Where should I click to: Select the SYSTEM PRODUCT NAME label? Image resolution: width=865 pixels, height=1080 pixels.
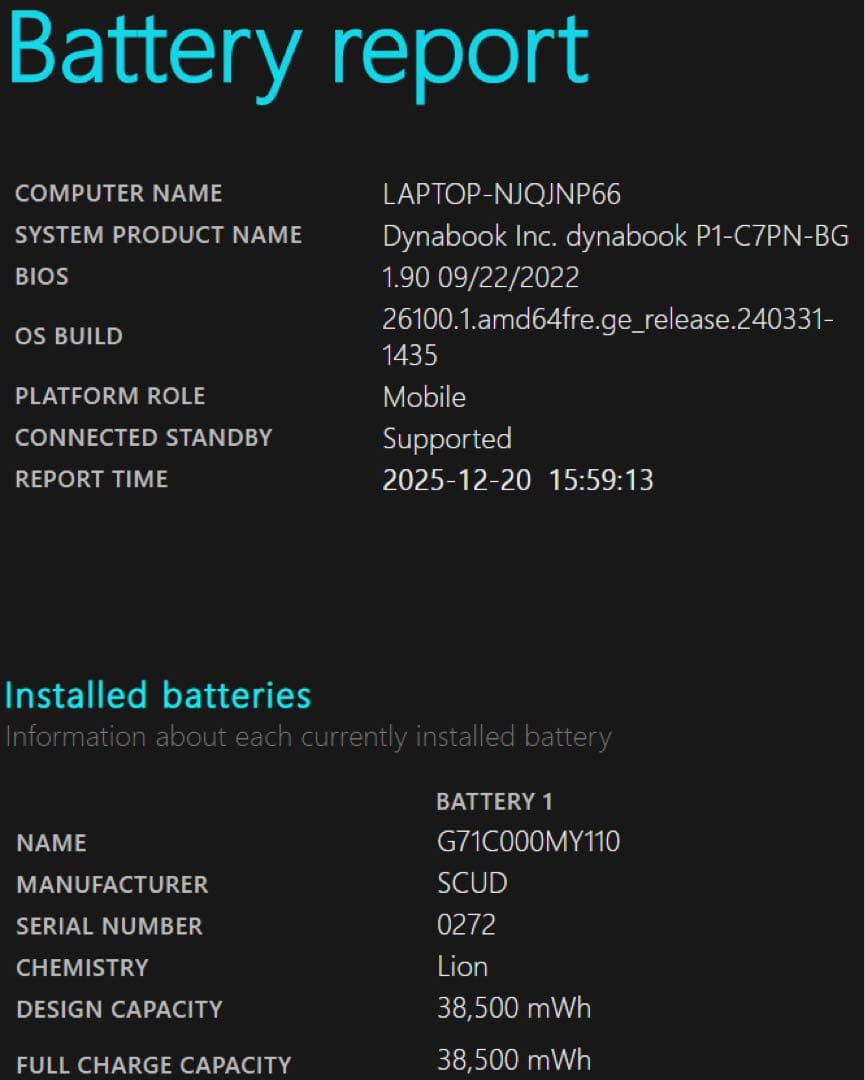tap(158, 236)
